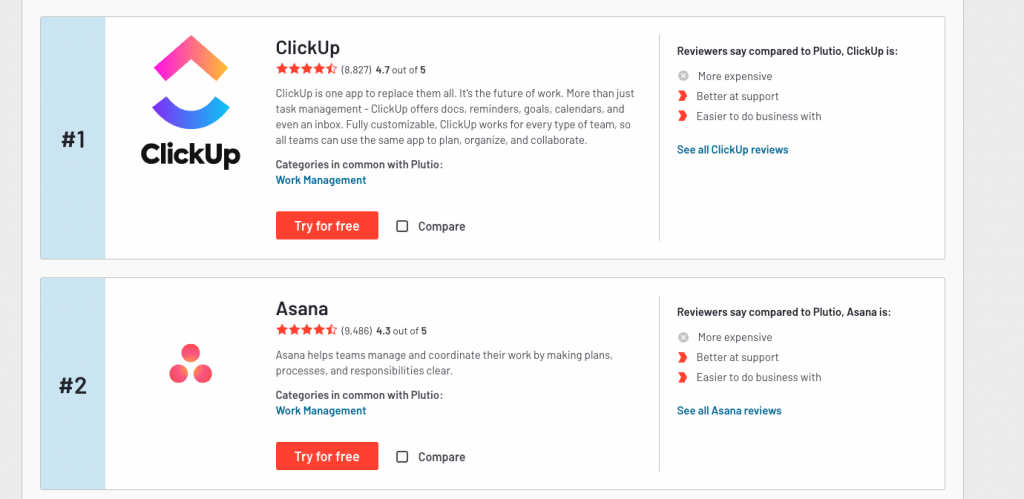The width and height of the screenshot is (1024, 499).
Task: Click Asana 'More expensive' gray icon
Action: coord(683,337)
